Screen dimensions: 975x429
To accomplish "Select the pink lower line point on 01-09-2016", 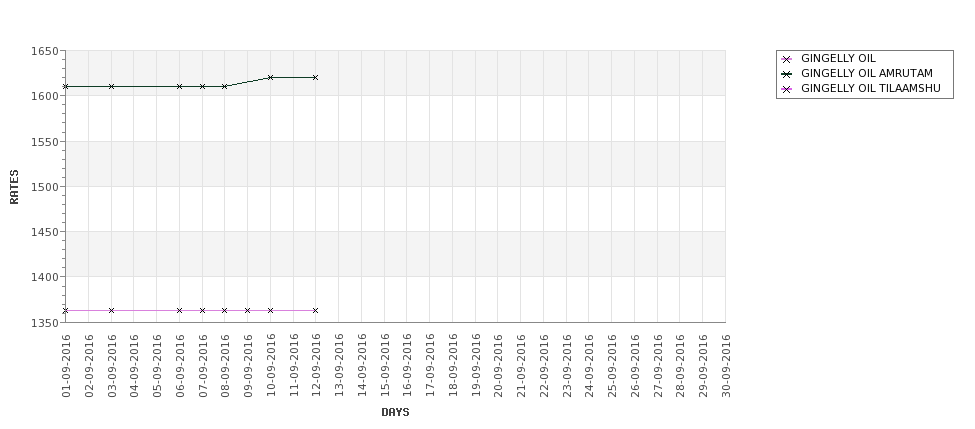I will tap(66, 310).
